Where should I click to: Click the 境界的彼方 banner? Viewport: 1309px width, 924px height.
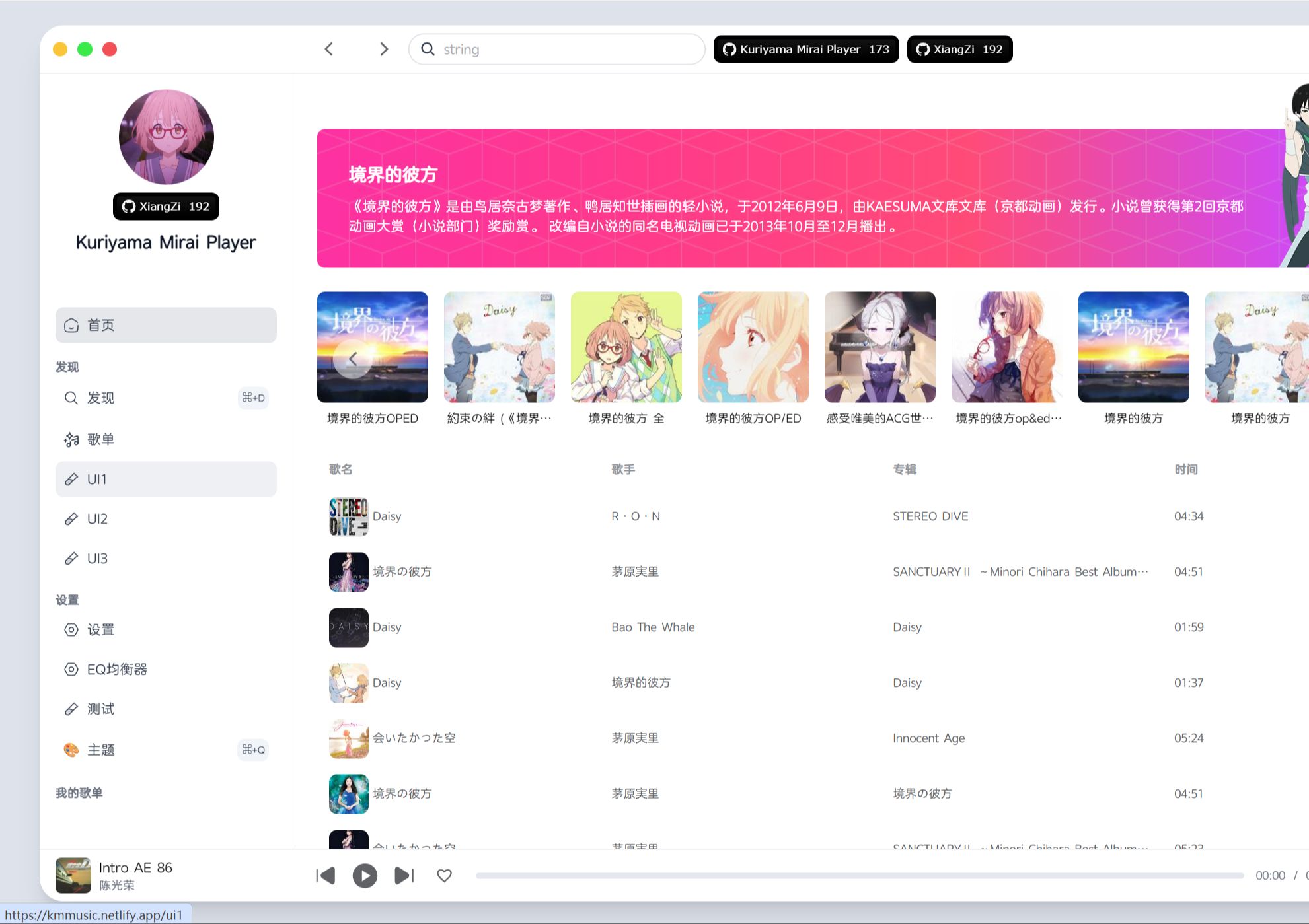[x=813, y=198]
